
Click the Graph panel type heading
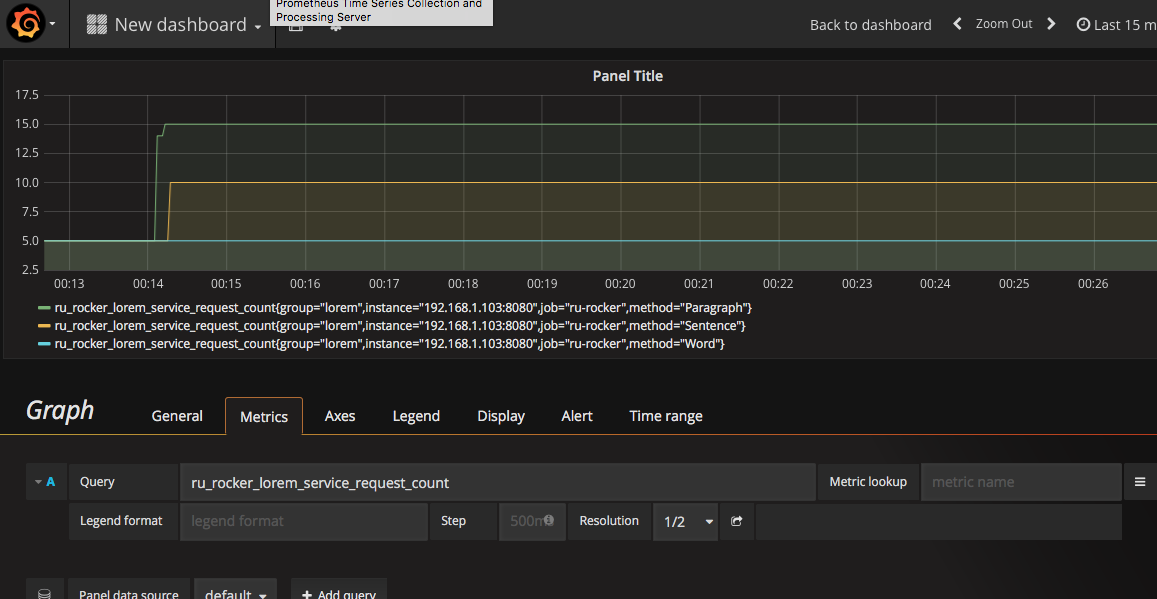coord(60,411)
